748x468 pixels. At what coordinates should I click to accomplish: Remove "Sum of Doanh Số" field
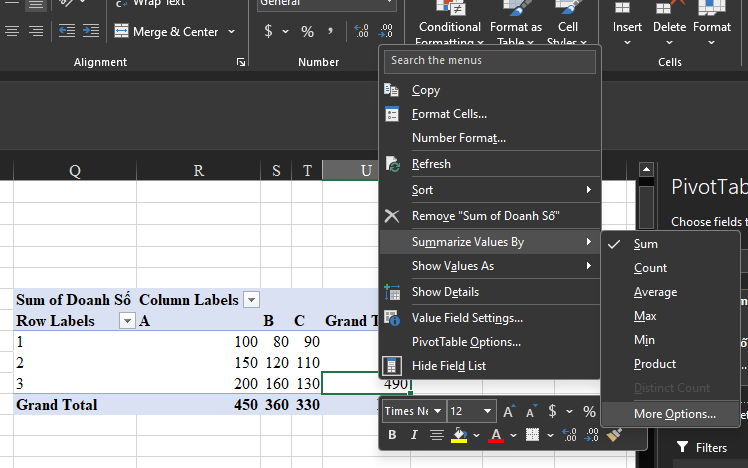485,216
